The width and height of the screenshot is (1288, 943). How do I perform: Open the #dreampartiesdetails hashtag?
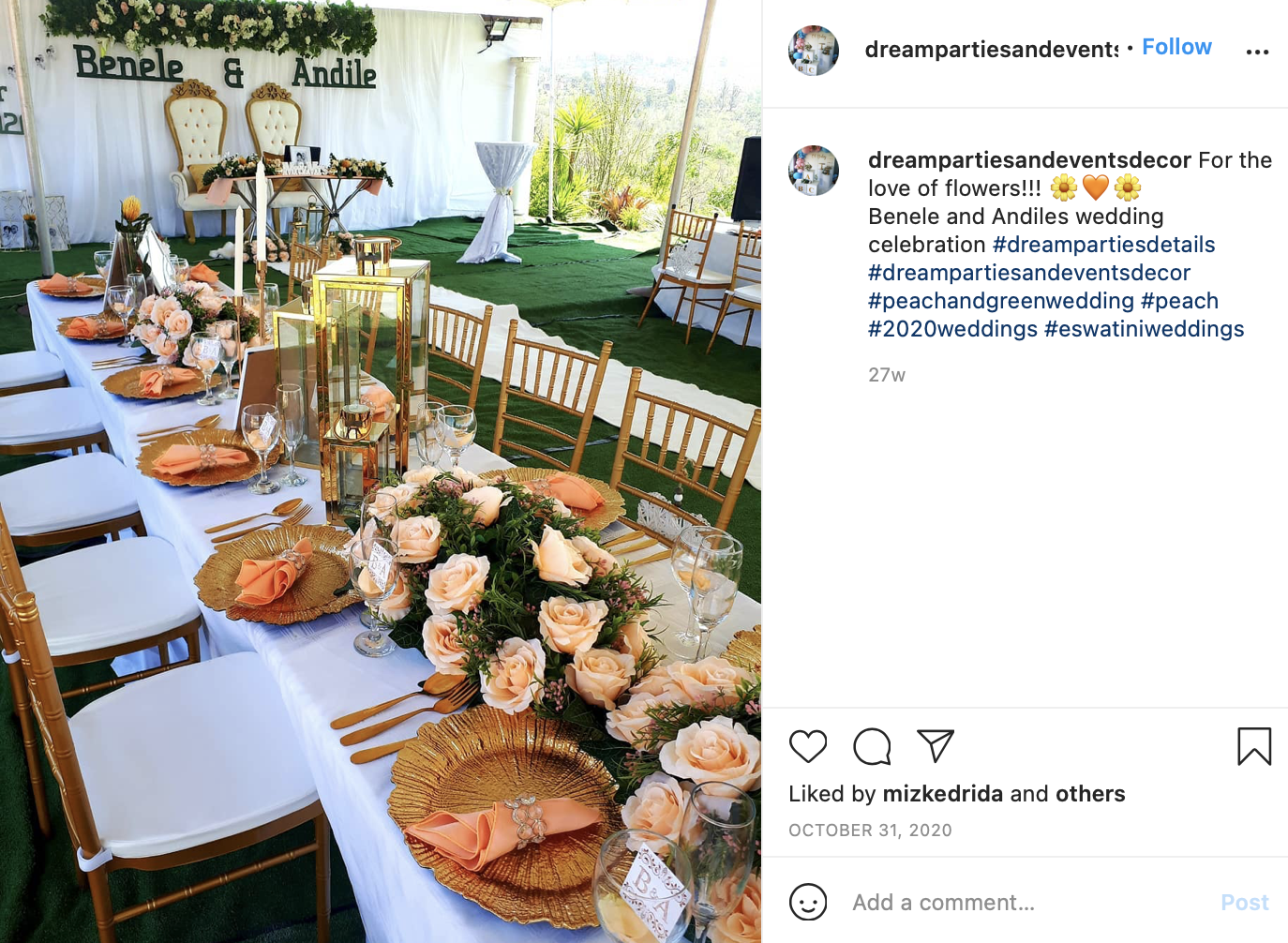click(1103, 245)
